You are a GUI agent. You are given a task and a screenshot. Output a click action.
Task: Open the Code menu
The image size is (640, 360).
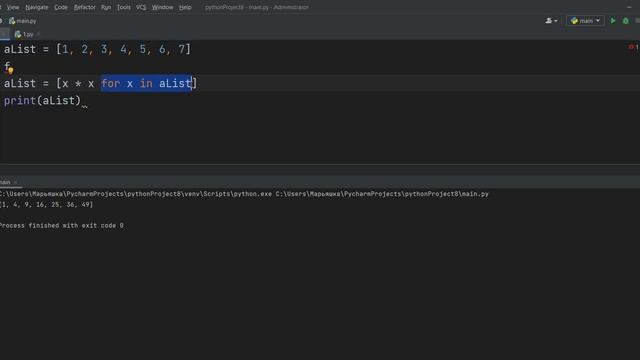[61, 7]
